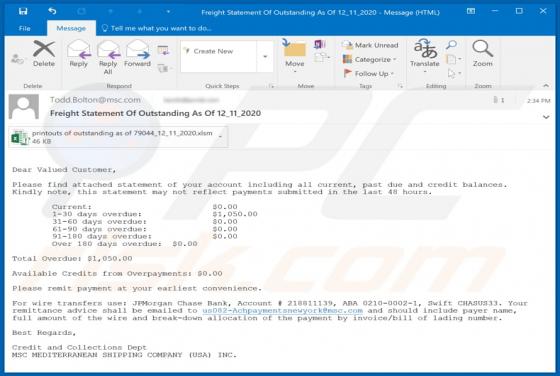The image size is (560, 376).
Task: Click the us082-Achpaymentsnewyork@msc.com link
Action: (x=282, y=311)
